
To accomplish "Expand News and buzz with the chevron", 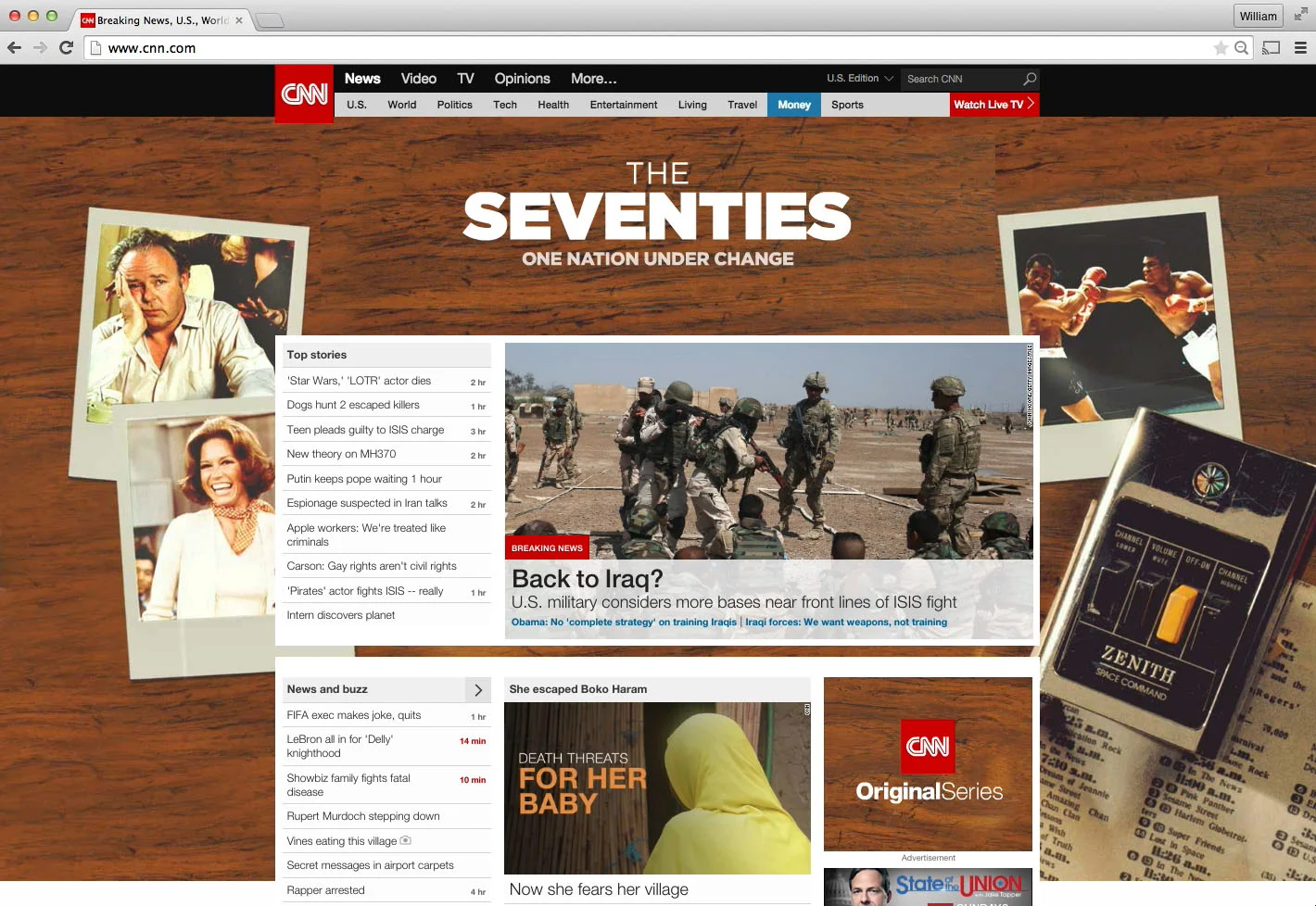I will click(x=478, y=689).
